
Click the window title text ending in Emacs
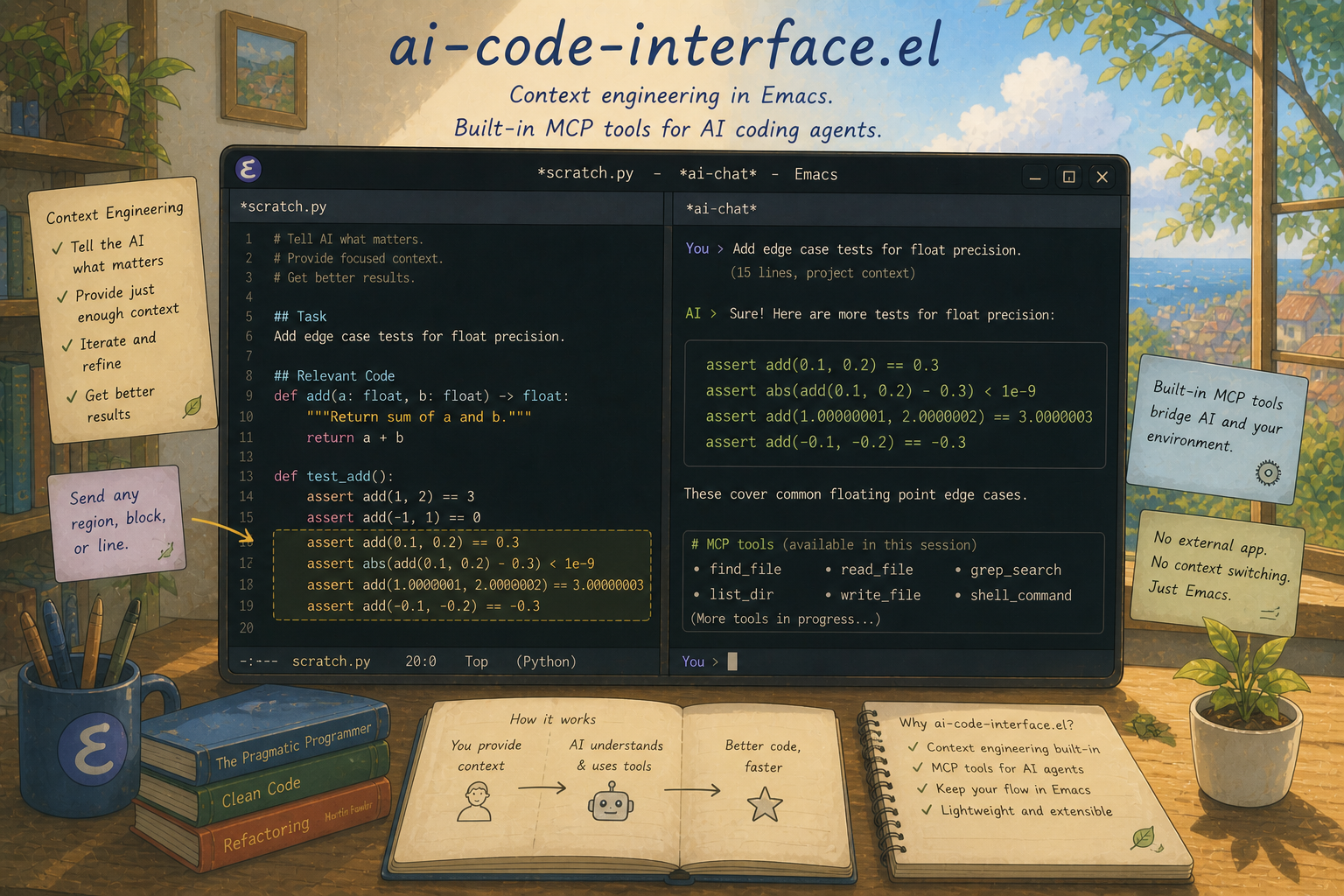687,174
